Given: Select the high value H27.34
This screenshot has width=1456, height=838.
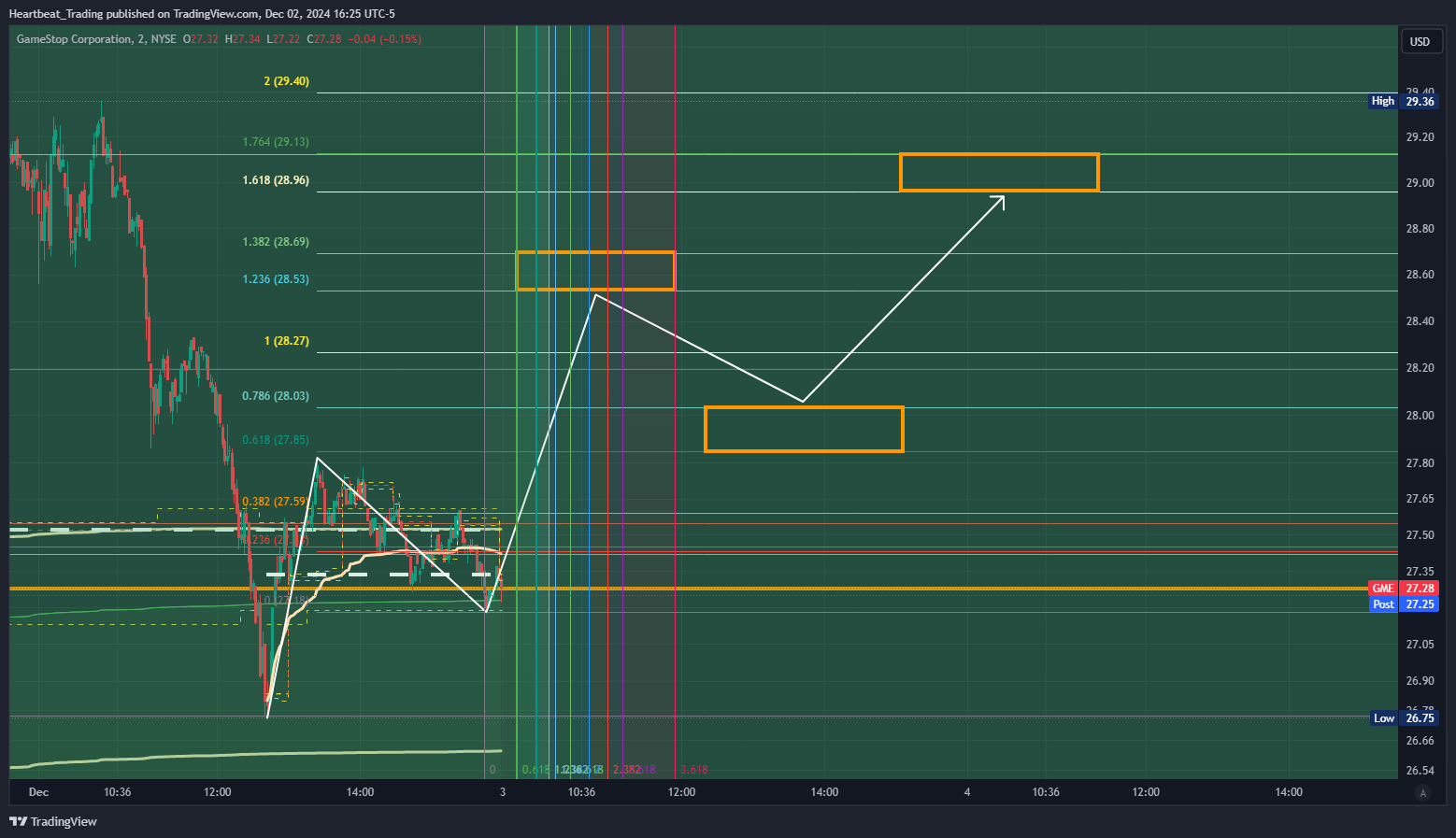Looking at the screenshot, I should click(x=243, y=39).
